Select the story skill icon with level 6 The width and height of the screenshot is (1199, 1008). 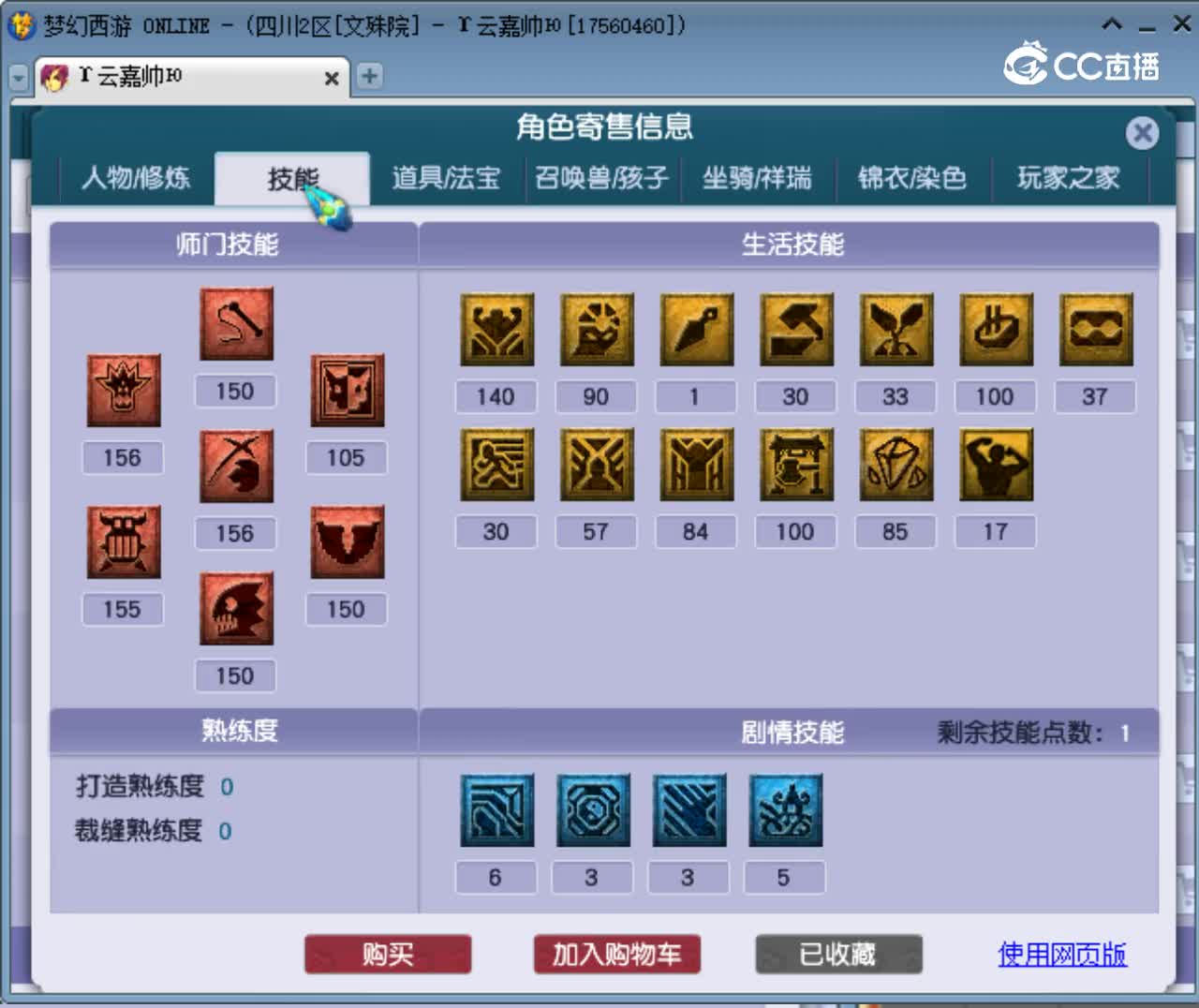point(497,810)
